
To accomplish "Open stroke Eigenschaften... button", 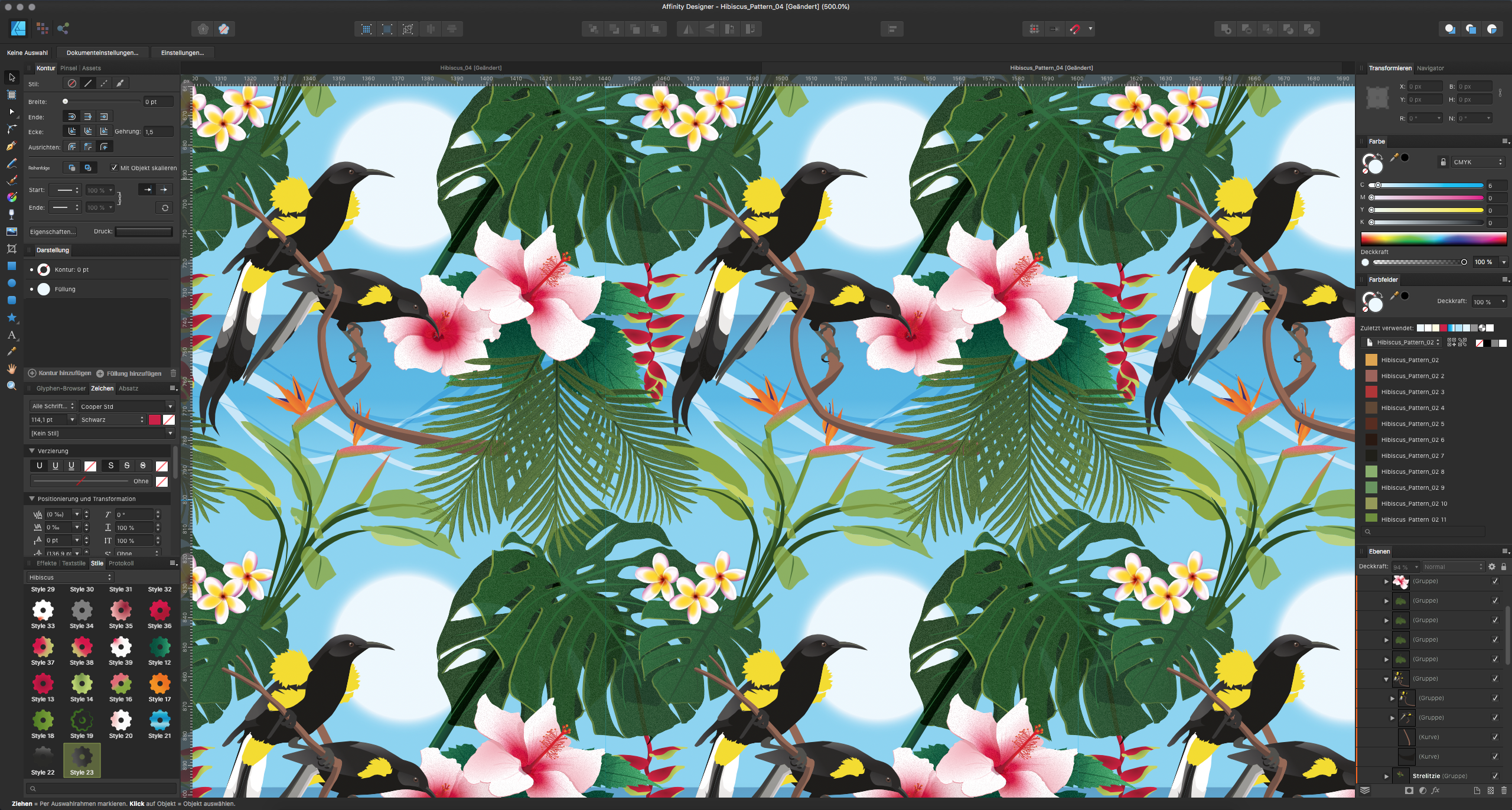I will click(x=53, y=232).
